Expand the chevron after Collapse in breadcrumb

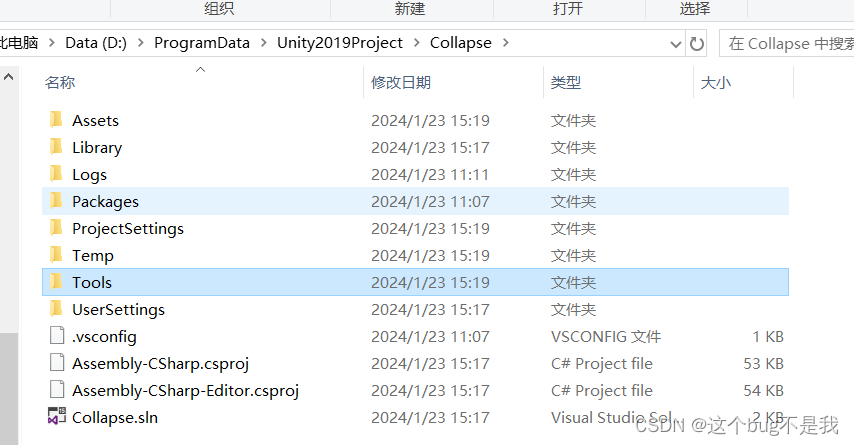(x=505, y=42)
